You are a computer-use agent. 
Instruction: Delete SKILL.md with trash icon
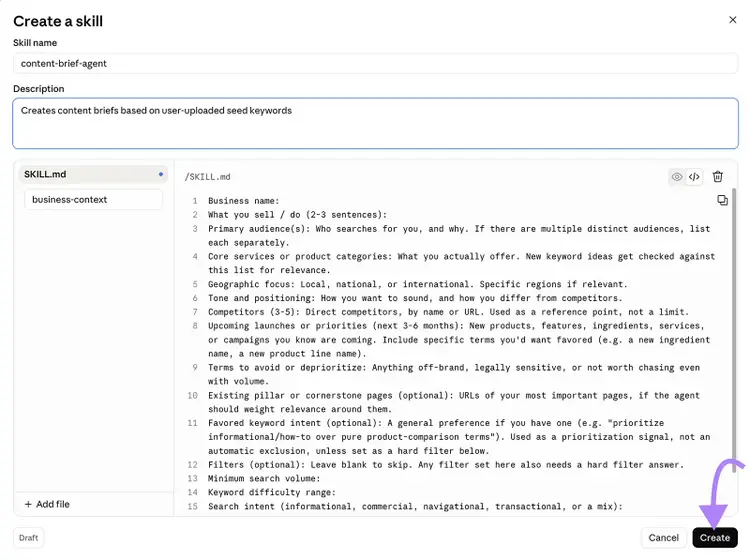(717, 177)
